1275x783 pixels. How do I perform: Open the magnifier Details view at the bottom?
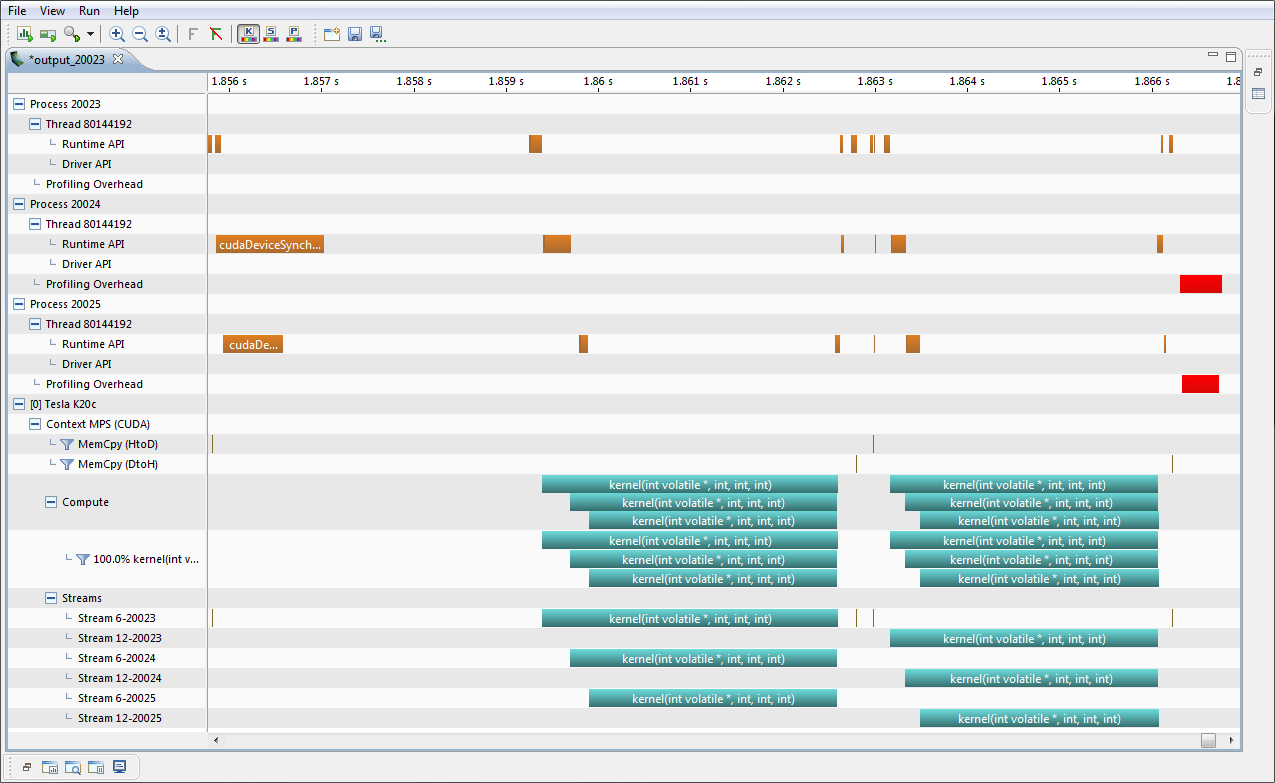coord(72,766)
